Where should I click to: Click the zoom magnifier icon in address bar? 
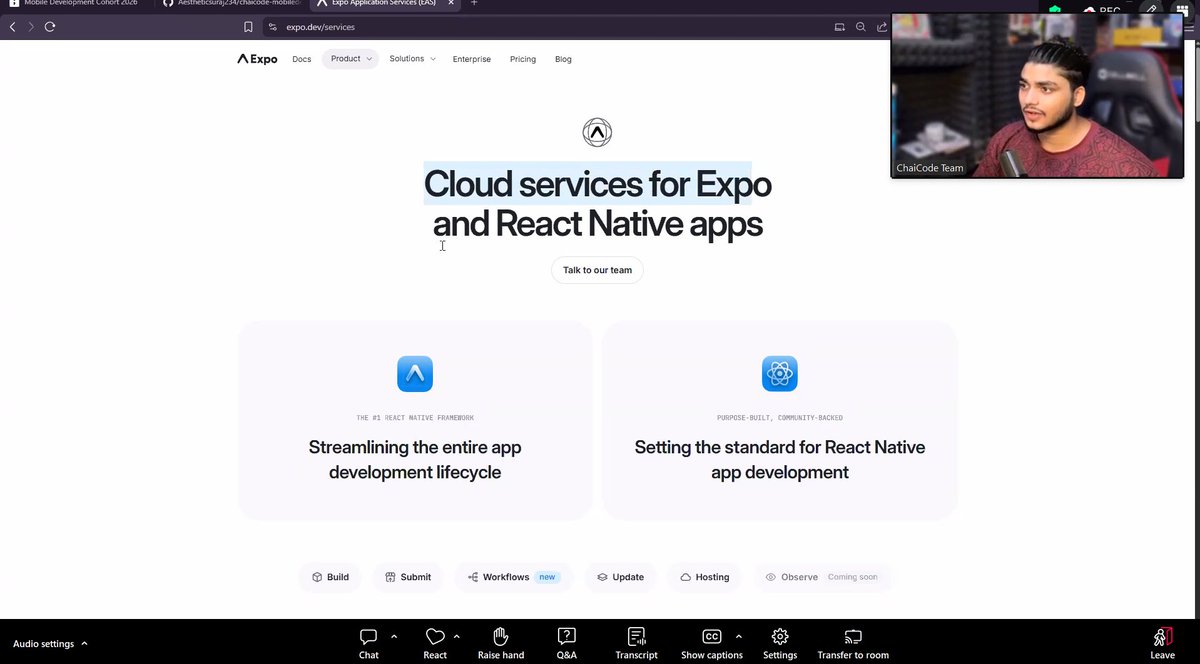[x=861, y=27]
